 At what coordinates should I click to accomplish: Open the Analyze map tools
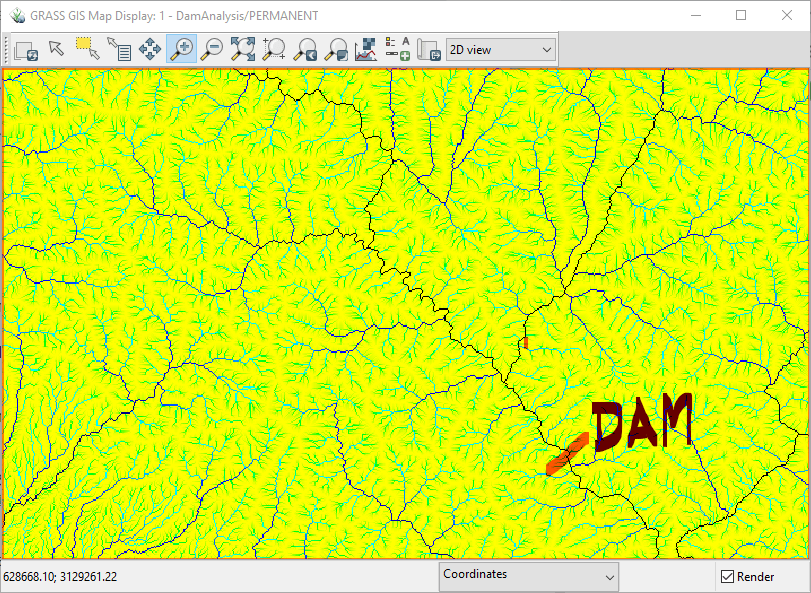[366, 49]
